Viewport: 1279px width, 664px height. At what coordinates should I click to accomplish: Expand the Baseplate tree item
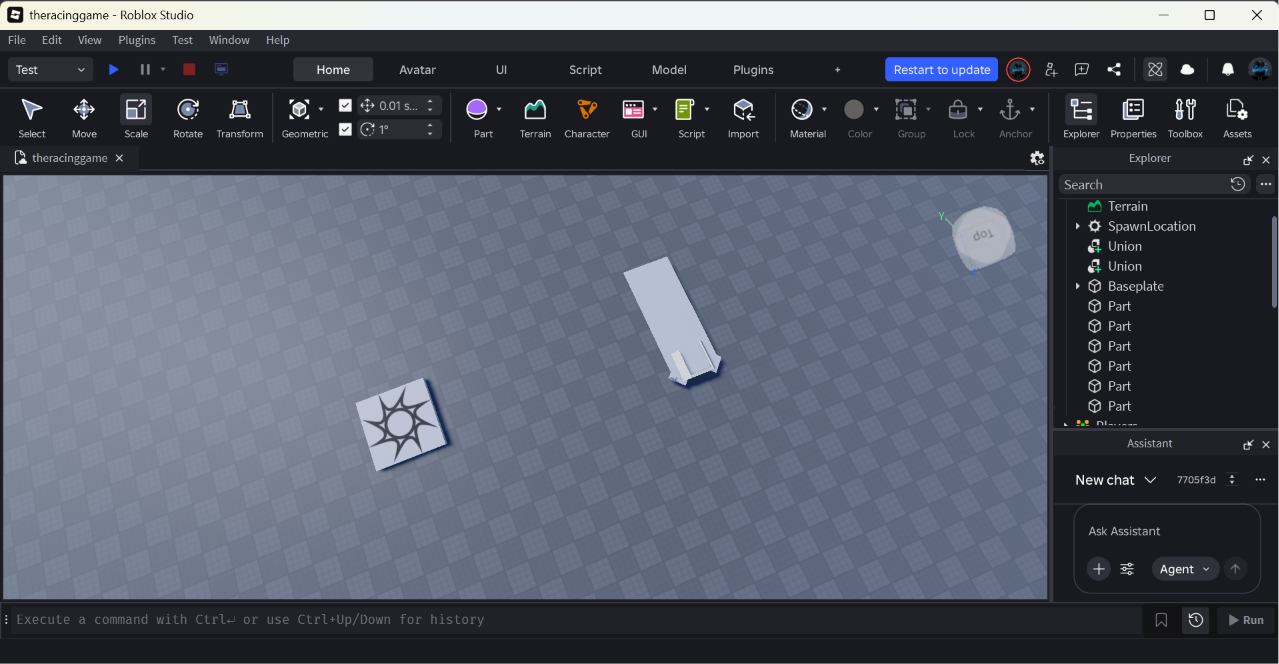tap(1077, 286)
